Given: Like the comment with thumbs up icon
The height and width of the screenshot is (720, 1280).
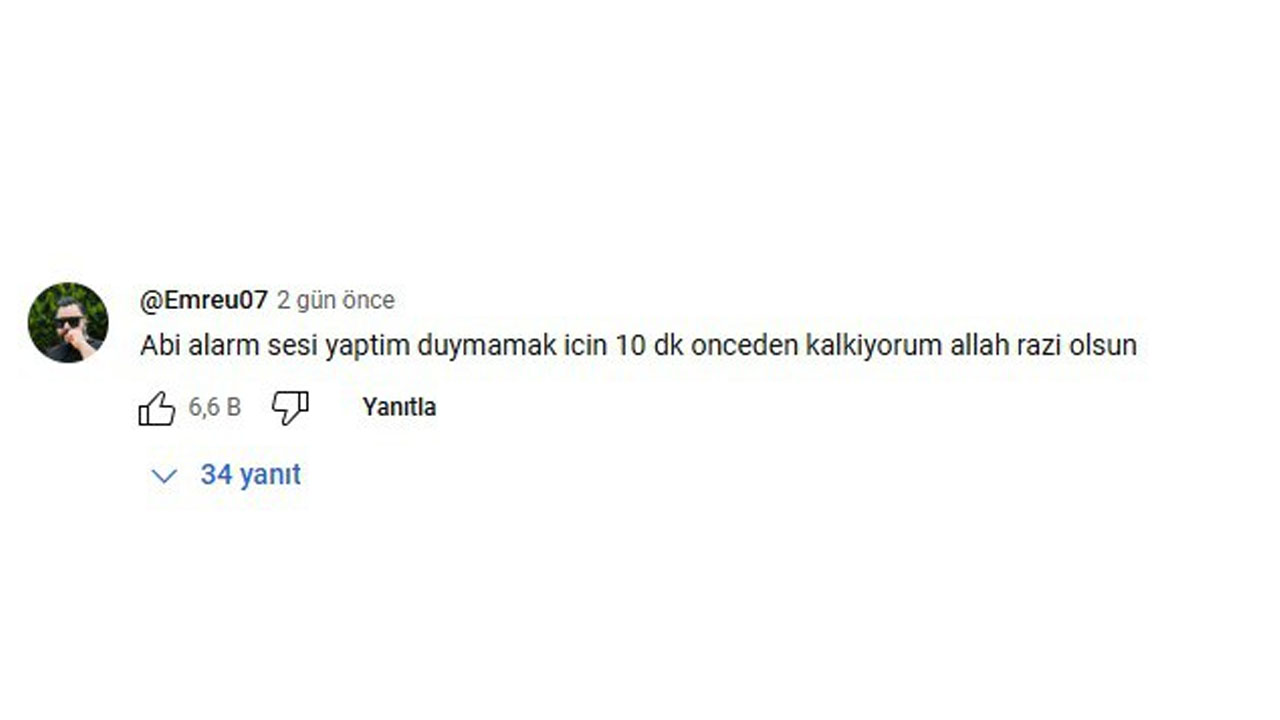Looking at the screenshot, I should tap(157, 408).
